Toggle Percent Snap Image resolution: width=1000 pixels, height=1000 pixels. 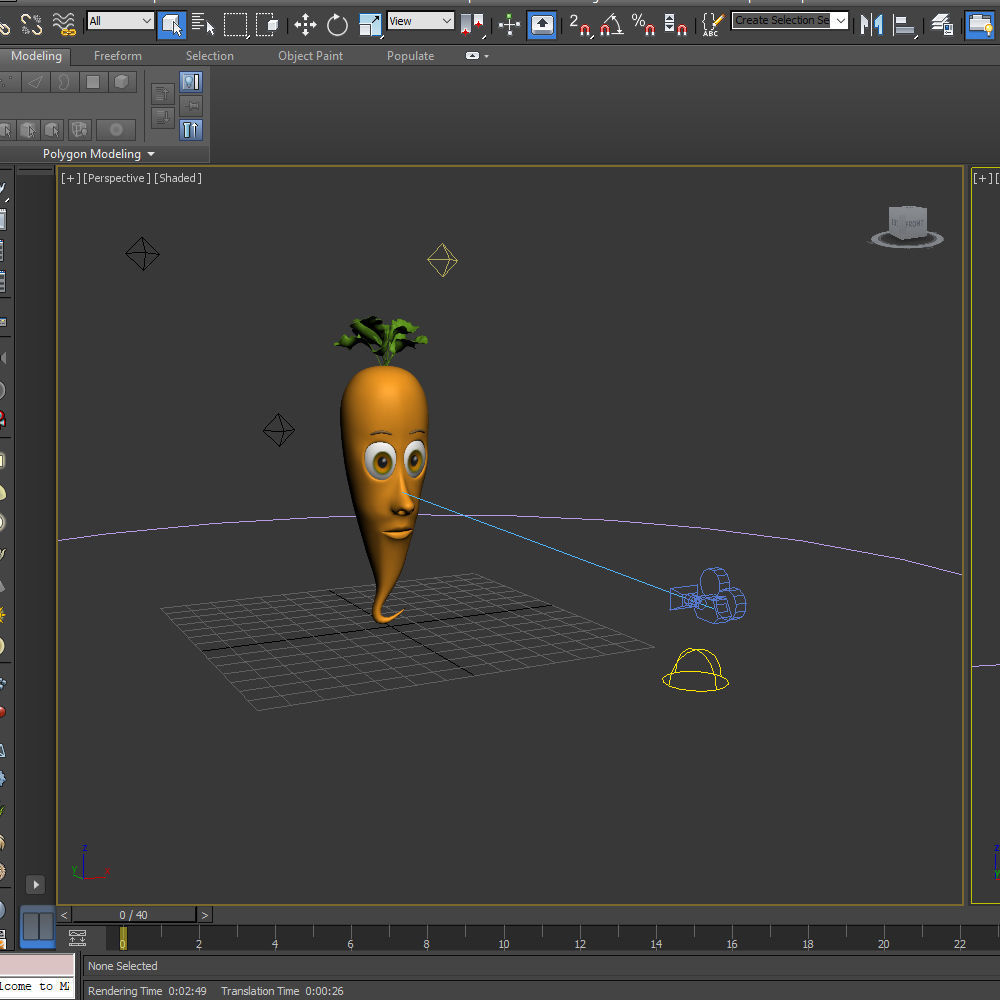pyautogui.click(x=643, y=25)
